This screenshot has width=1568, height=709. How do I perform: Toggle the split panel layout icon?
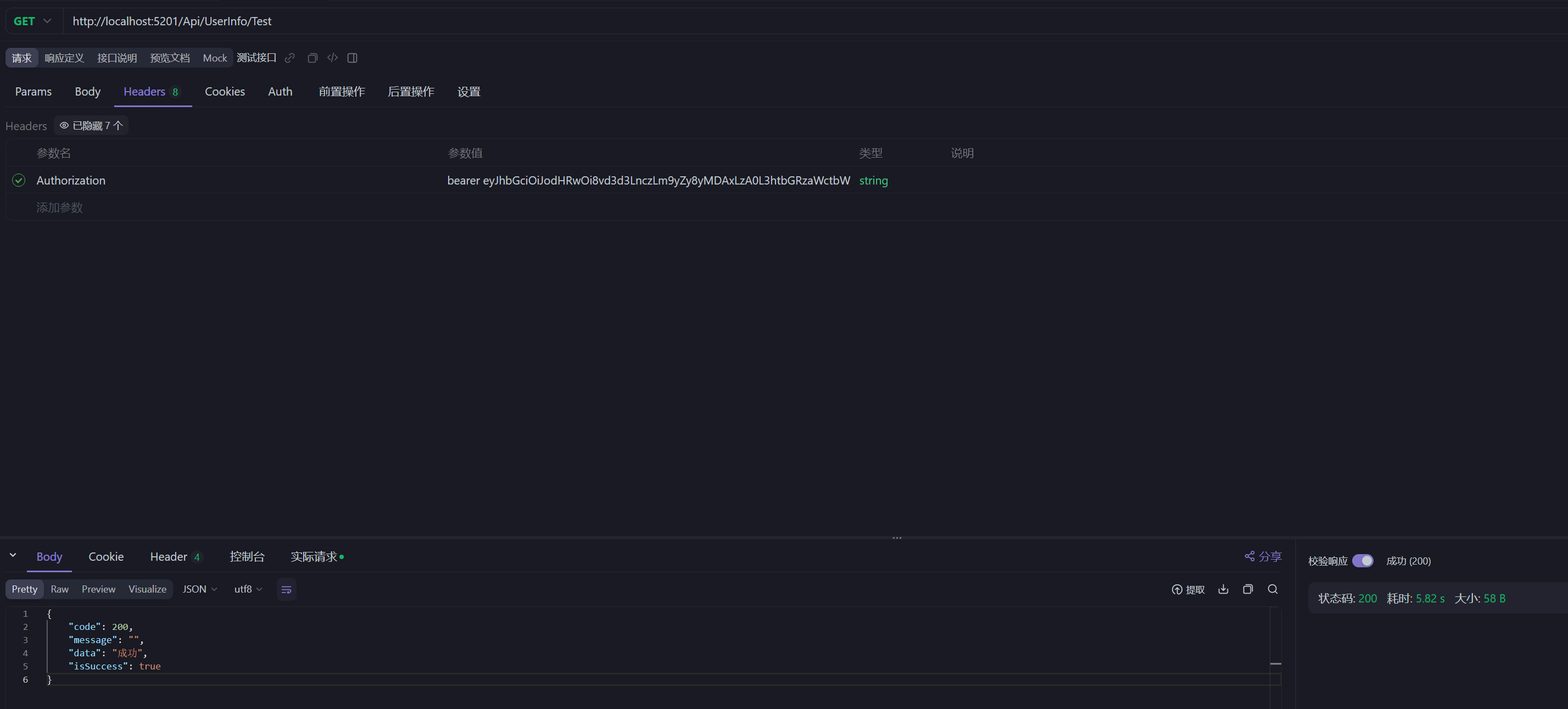pos(353,58)
